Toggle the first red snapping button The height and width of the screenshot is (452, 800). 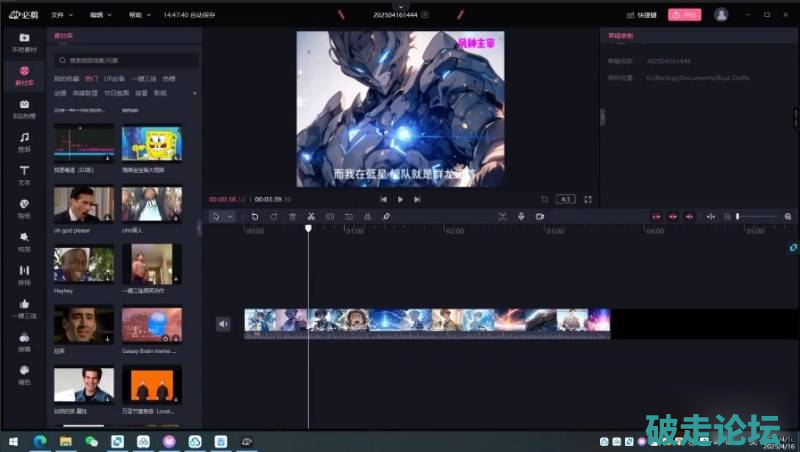[x=656, y=216]
